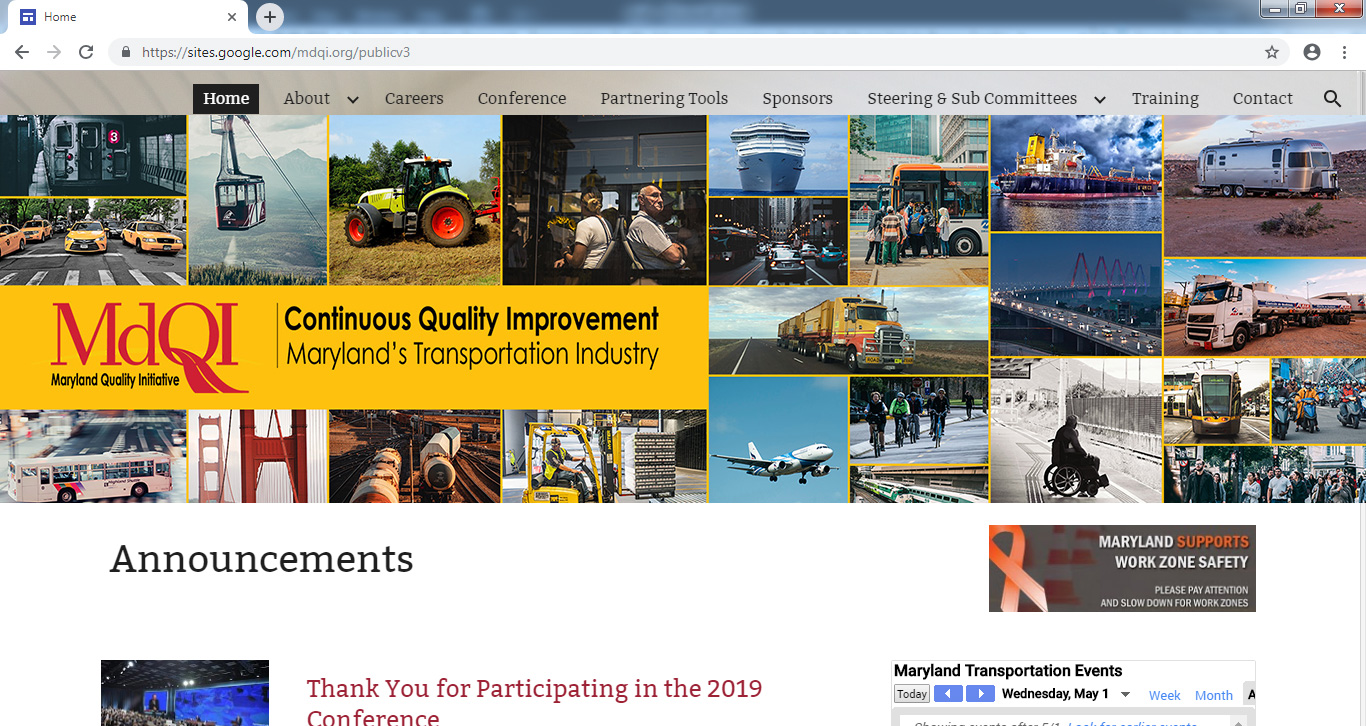1366x726 pixels.
Task: Go forward in browser history
Action: tap(54, 52)
